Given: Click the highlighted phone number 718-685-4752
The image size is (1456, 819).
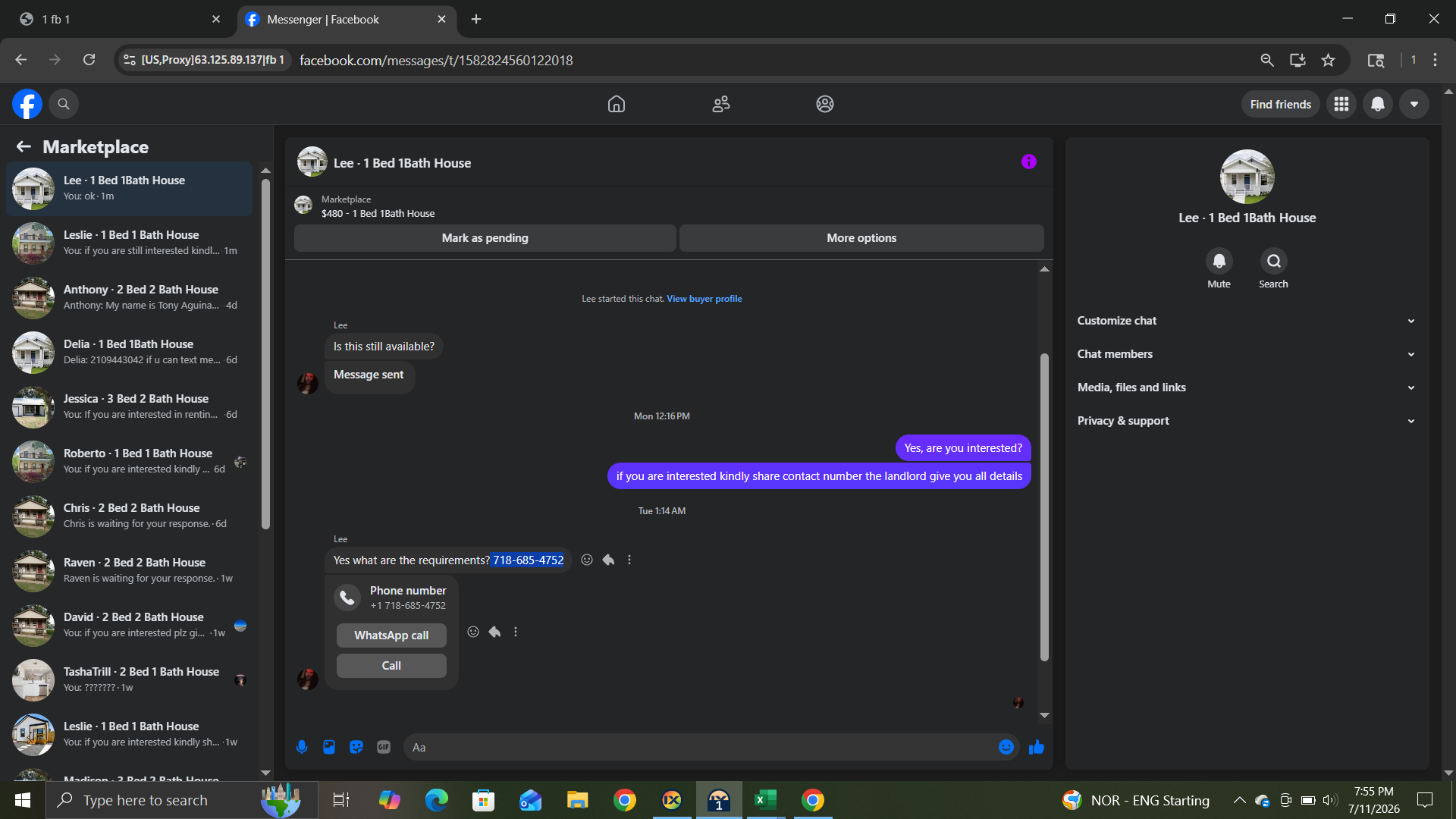Looking at the screenshot, I should click(x=529, y=560).
